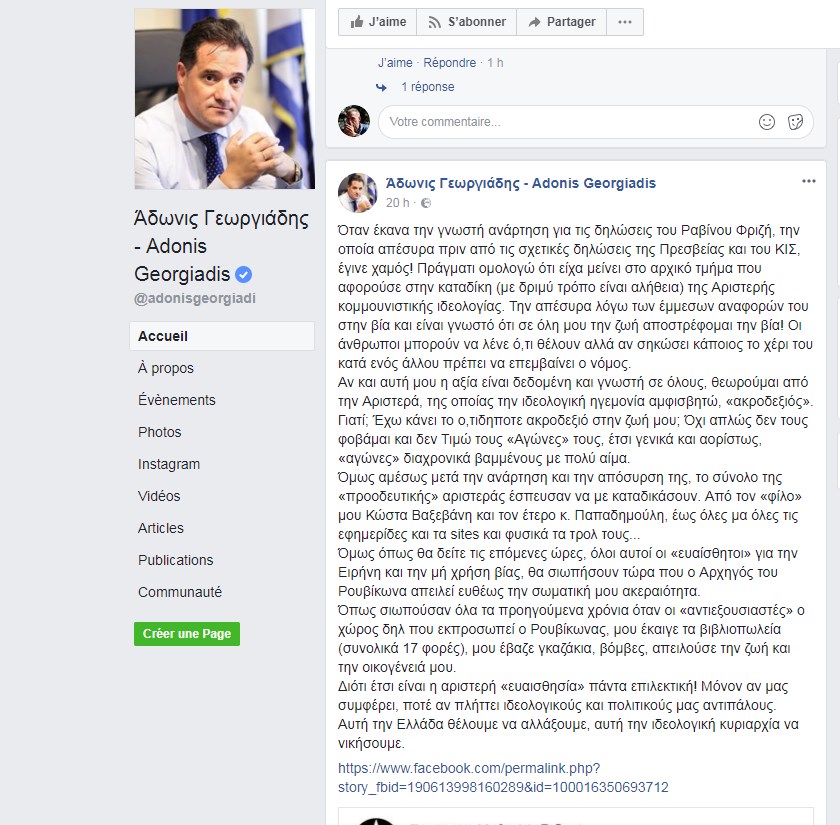Share the page with Partager
This screenshot has height=825, width=840.
pyautogui.click(x=561, y=22)
